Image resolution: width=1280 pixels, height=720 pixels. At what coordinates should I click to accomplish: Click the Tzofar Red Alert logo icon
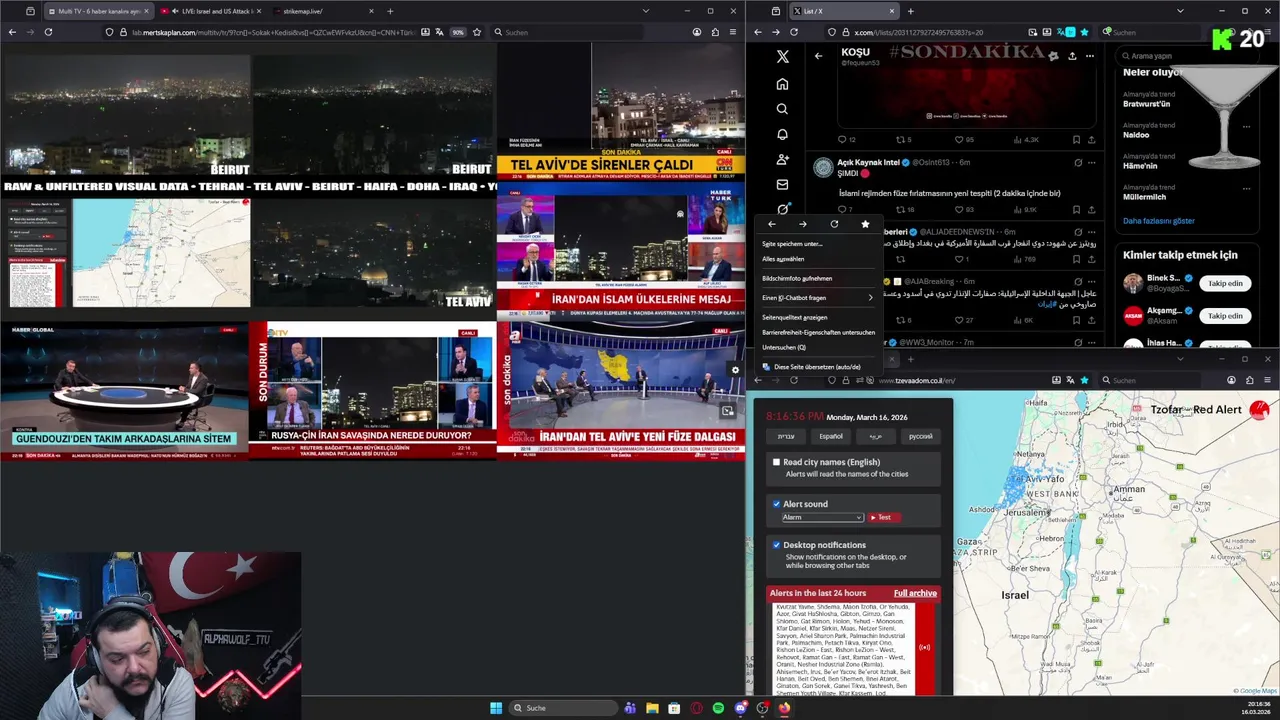point(1259,409)
